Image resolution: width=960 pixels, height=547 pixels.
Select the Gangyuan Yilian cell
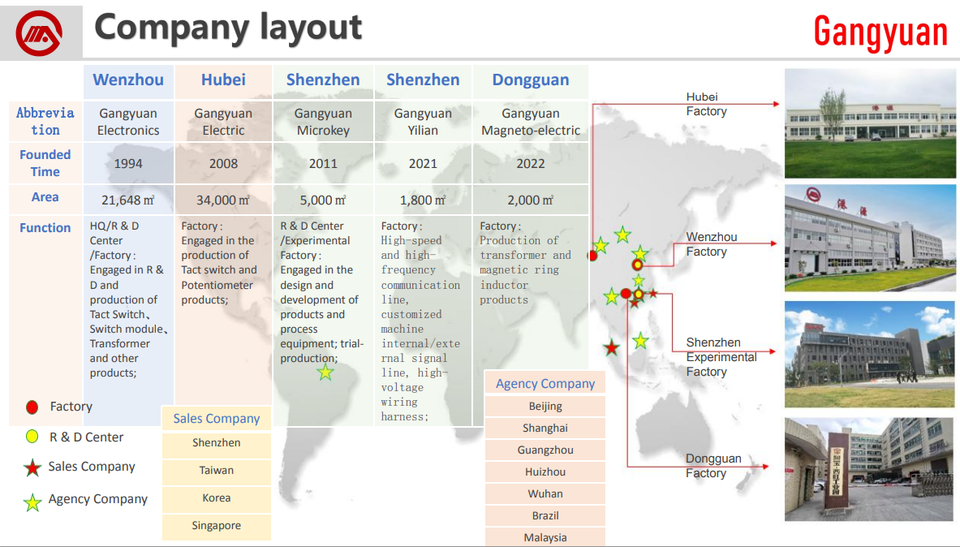(423, 121)
